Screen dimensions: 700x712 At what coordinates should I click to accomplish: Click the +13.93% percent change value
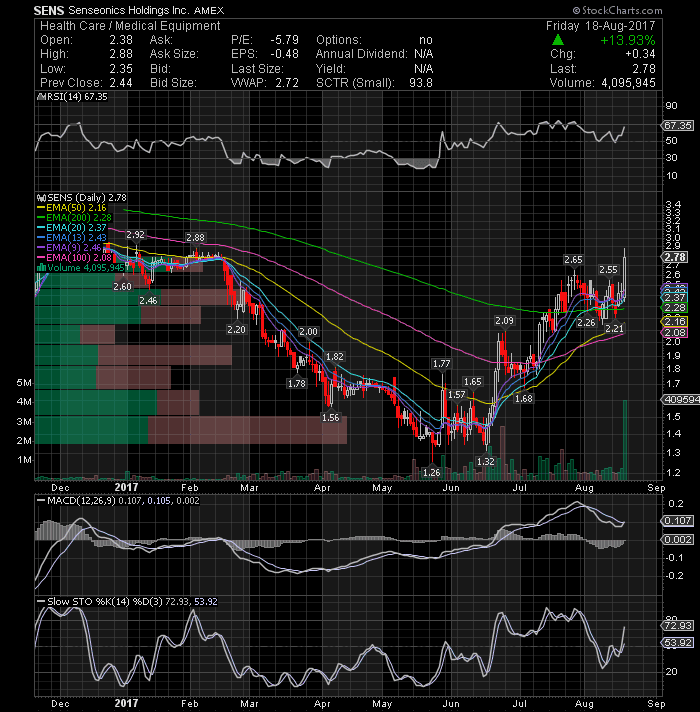628,40
